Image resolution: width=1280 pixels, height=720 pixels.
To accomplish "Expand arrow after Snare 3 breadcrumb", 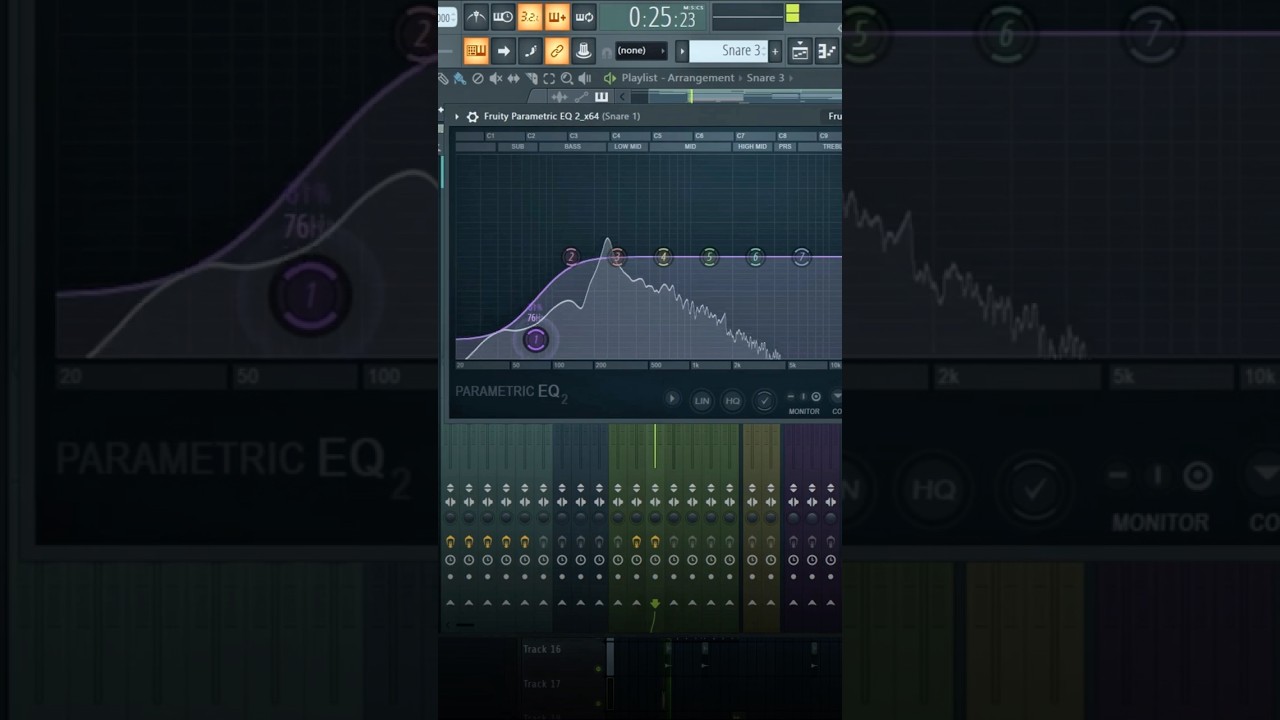I will (792, 78).
